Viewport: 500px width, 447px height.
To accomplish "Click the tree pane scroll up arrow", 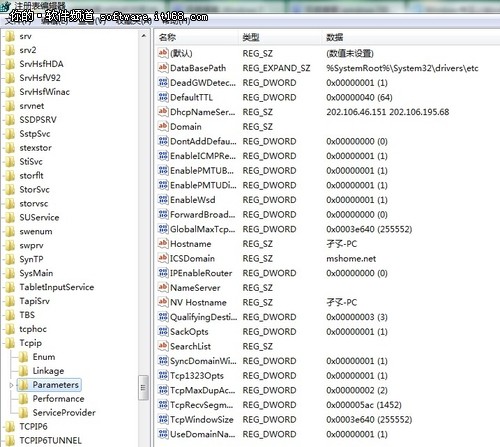I will [x=144, y=35].
